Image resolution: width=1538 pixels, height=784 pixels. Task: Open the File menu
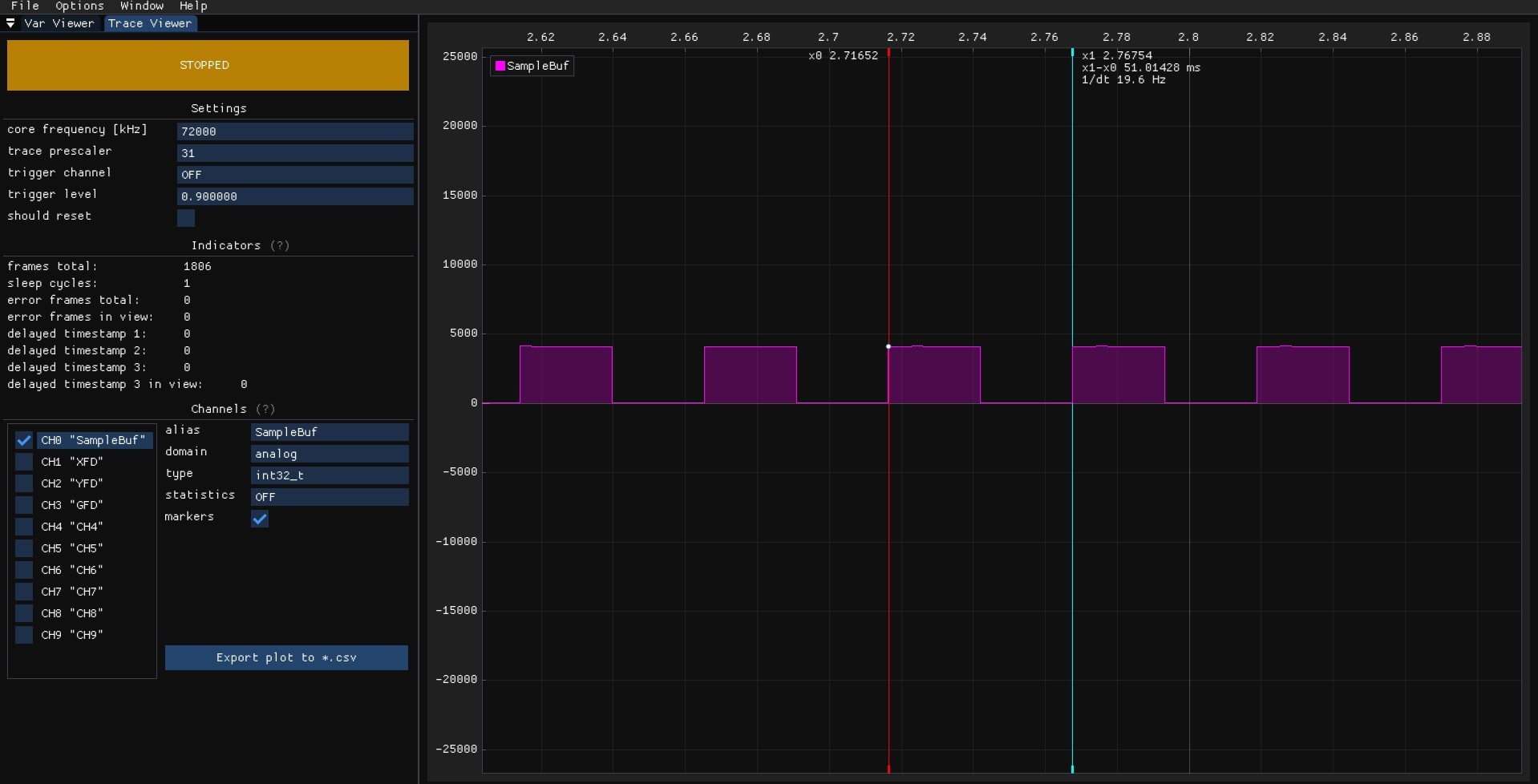click(25, 6)
